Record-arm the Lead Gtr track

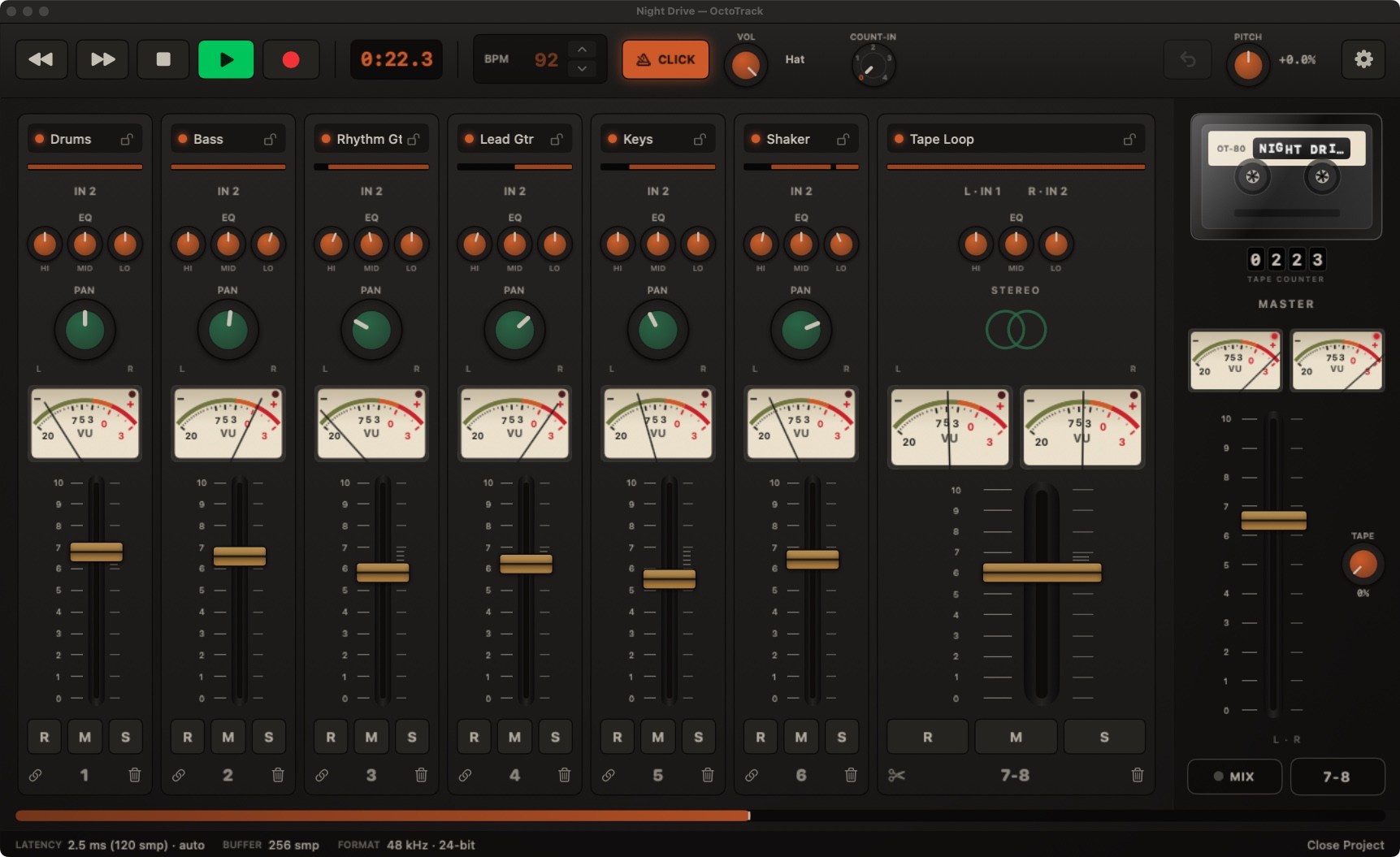click(x=475, y=737)
